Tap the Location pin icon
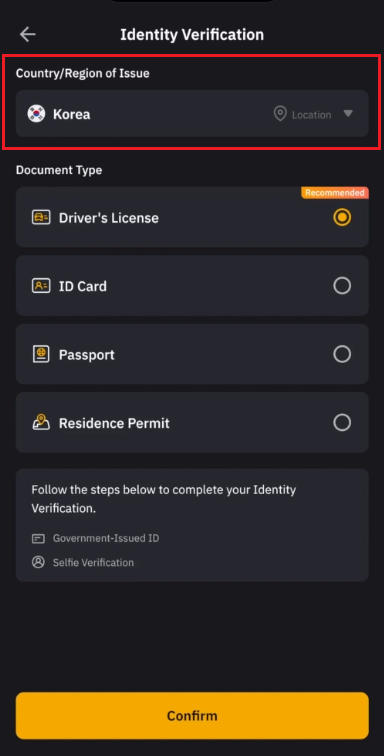 (280, 114)
